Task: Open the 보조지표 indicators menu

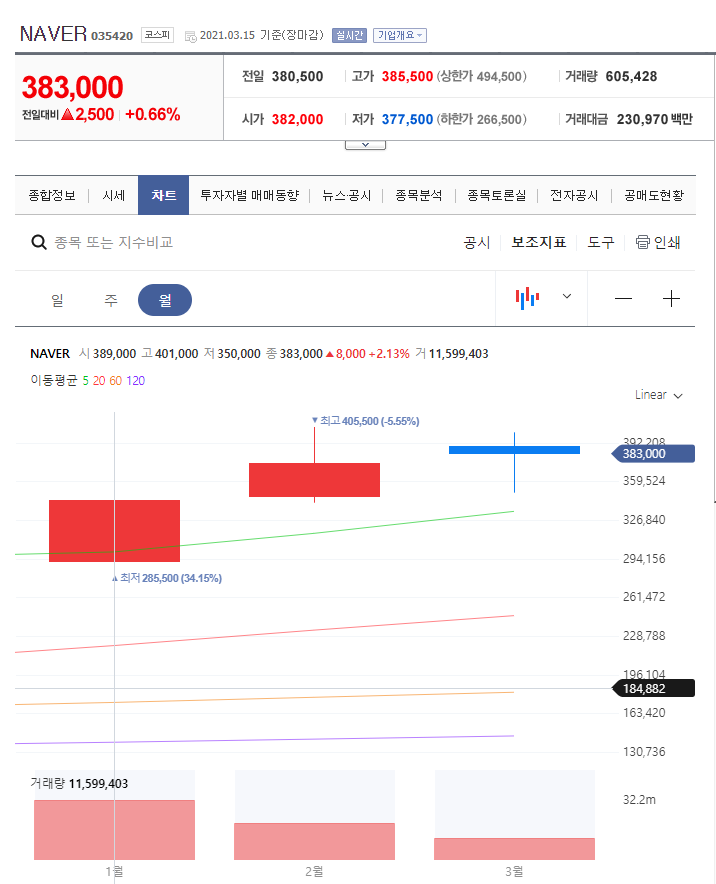Action: tap(539, 242)
